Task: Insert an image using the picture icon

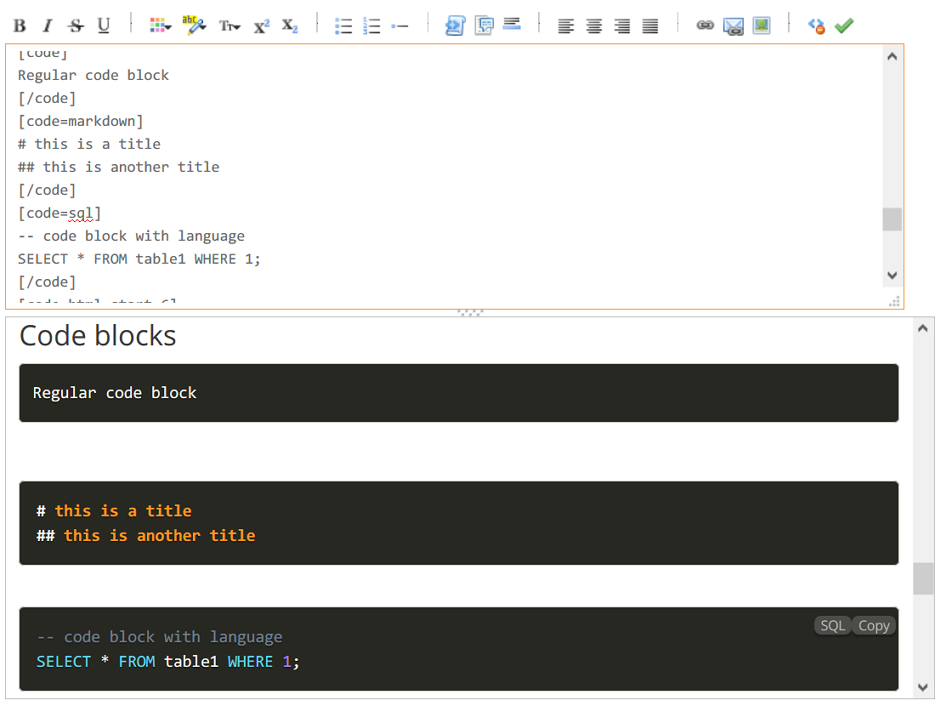Action: coord(762,26)
